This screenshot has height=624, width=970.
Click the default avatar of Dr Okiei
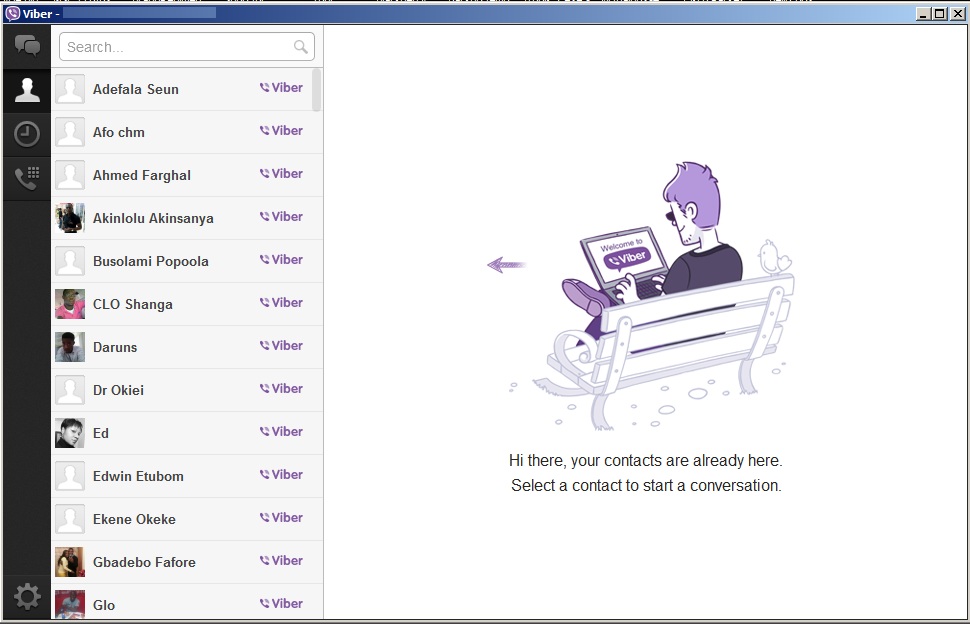(x=70, y=390)
